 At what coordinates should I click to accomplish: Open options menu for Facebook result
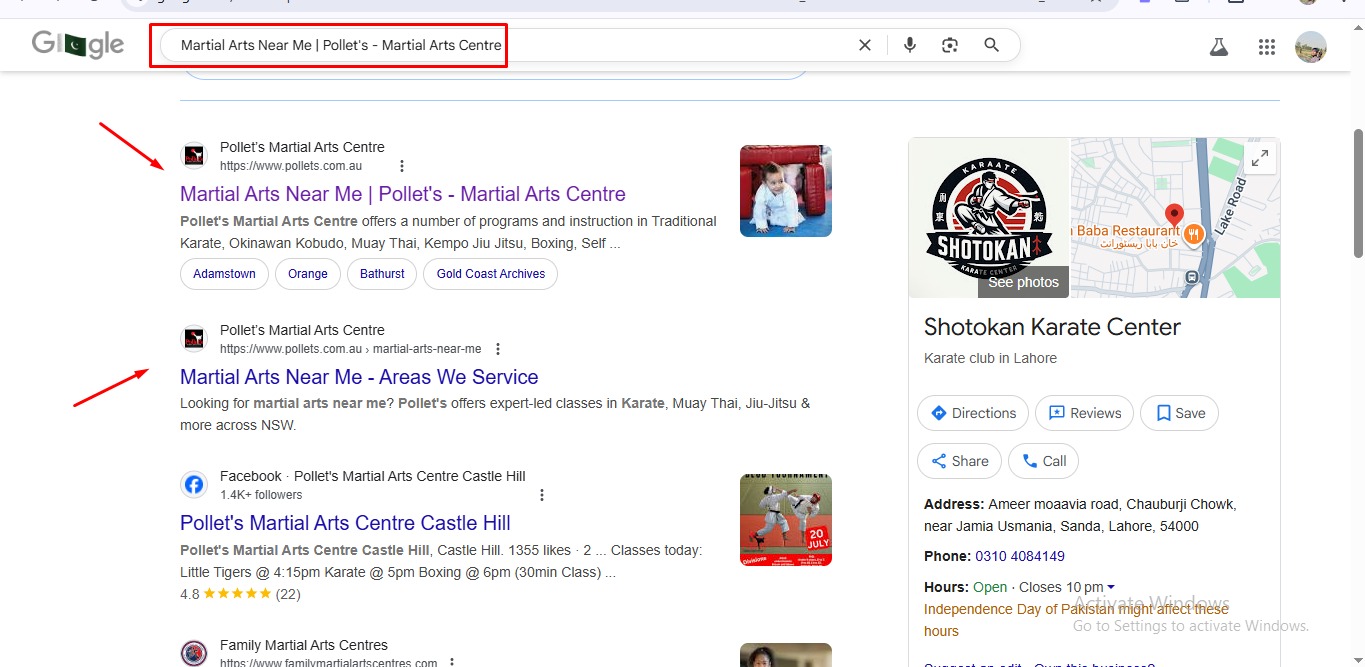click(x=542, y=495)
